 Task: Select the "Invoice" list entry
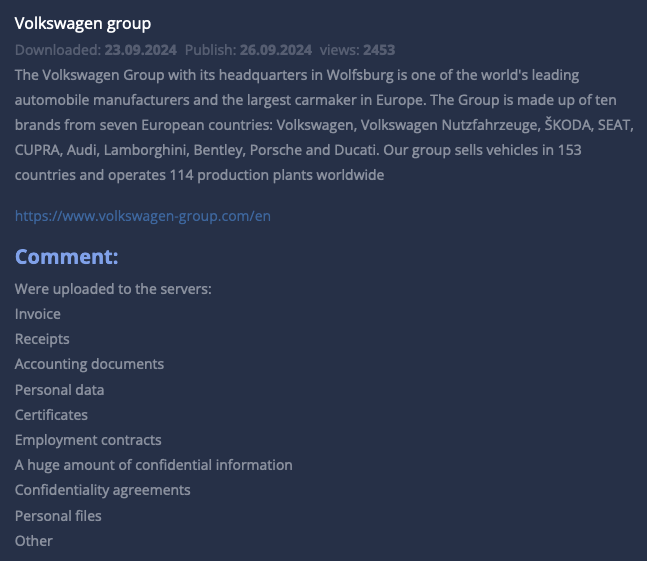tap(38, 314)
